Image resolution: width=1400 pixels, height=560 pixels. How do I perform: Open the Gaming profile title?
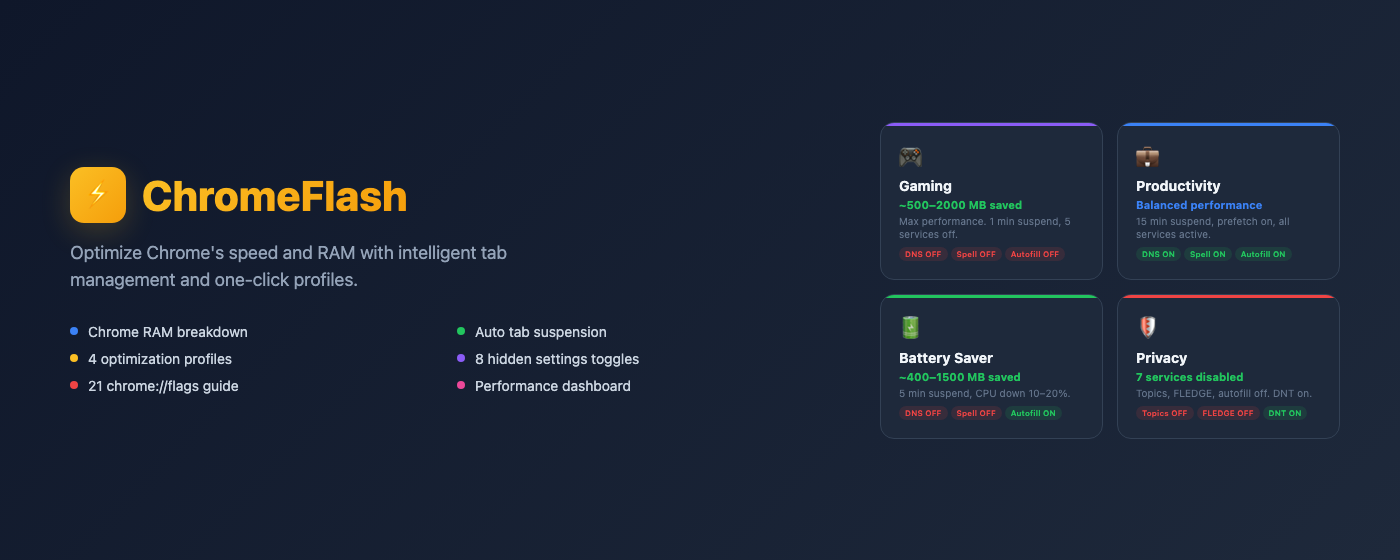(925, 186)
